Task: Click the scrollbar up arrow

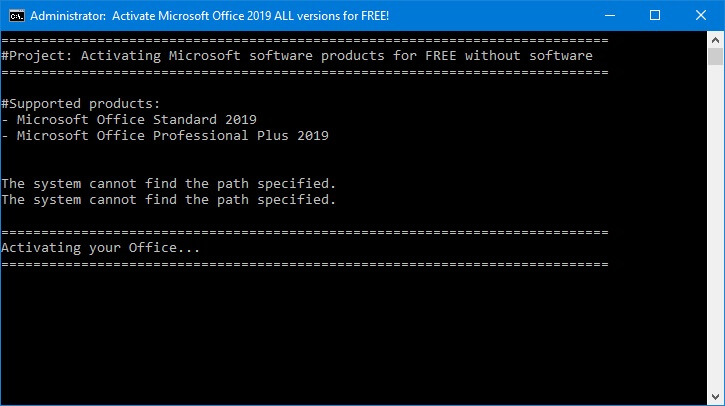Action: (715, 39)
